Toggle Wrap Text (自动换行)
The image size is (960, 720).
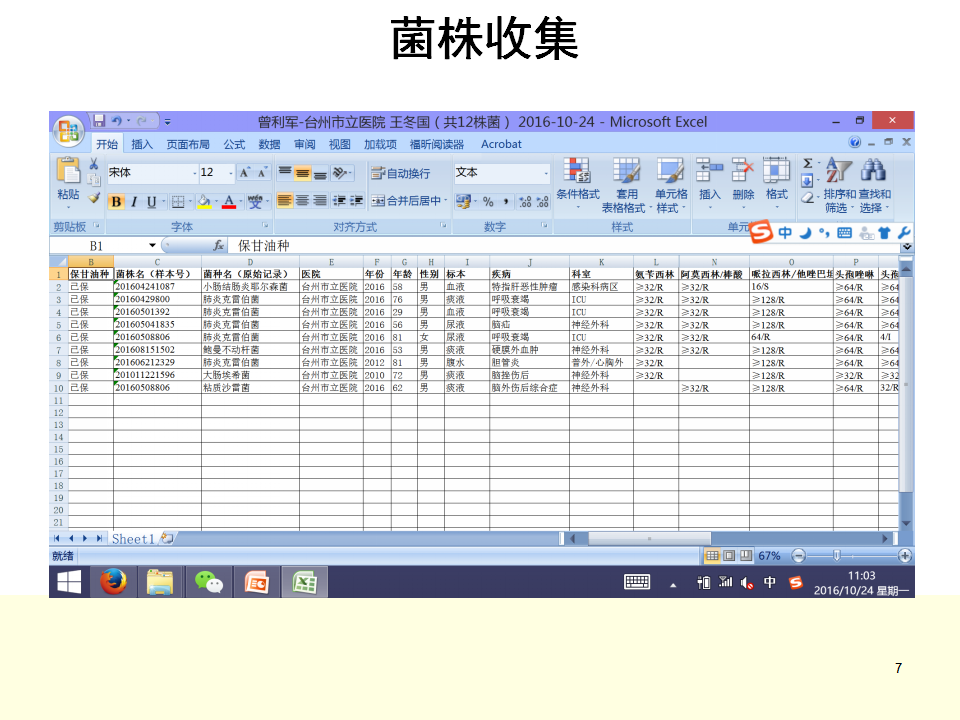400,173
